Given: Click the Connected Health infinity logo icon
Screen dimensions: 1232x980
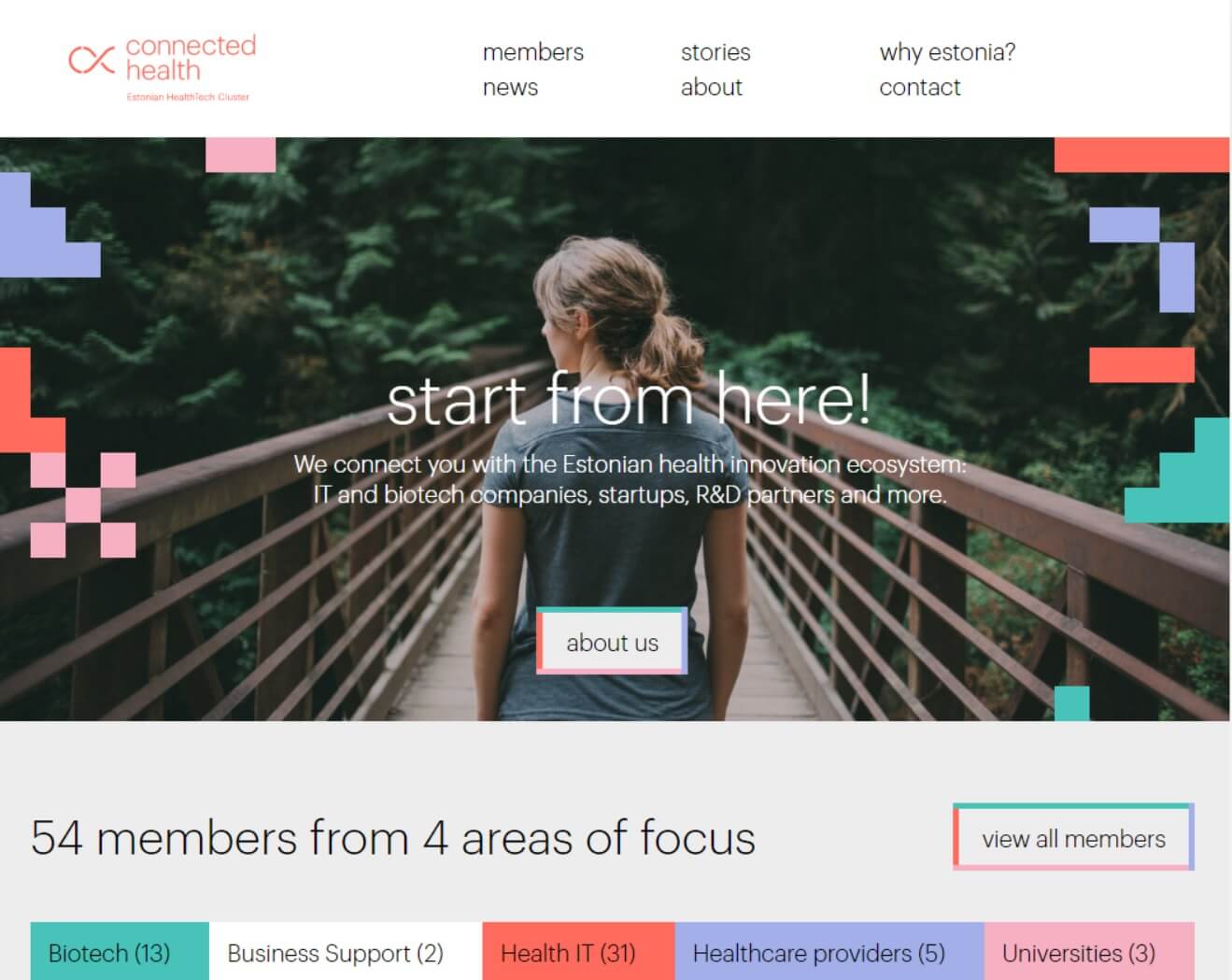Looking at the screenshot, I should coord(92,60).
